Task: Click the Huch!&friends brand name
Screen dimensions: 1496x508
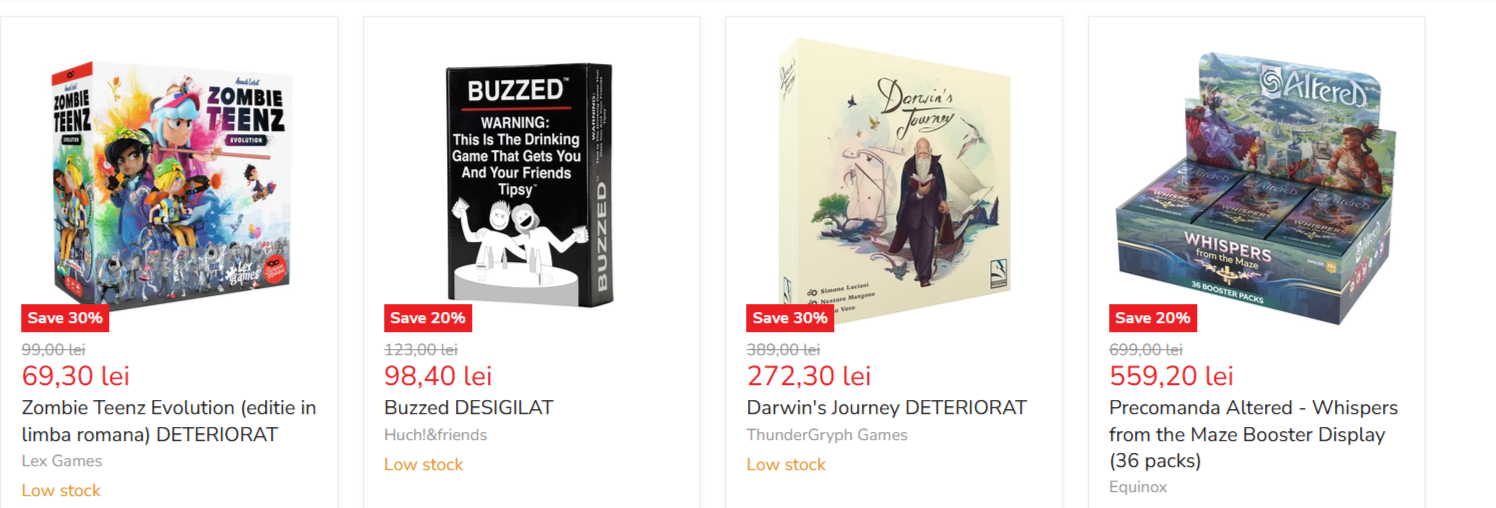Action: click(x=435, y=435)
